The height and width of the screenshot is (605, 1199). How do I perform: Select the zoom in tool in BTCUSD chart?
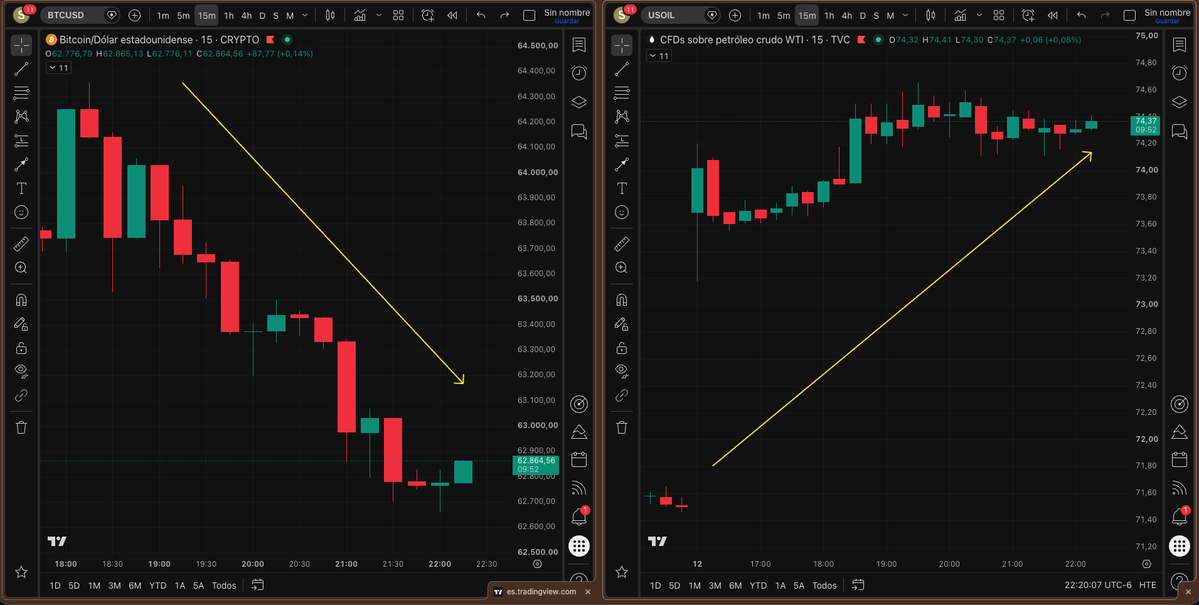21,268
